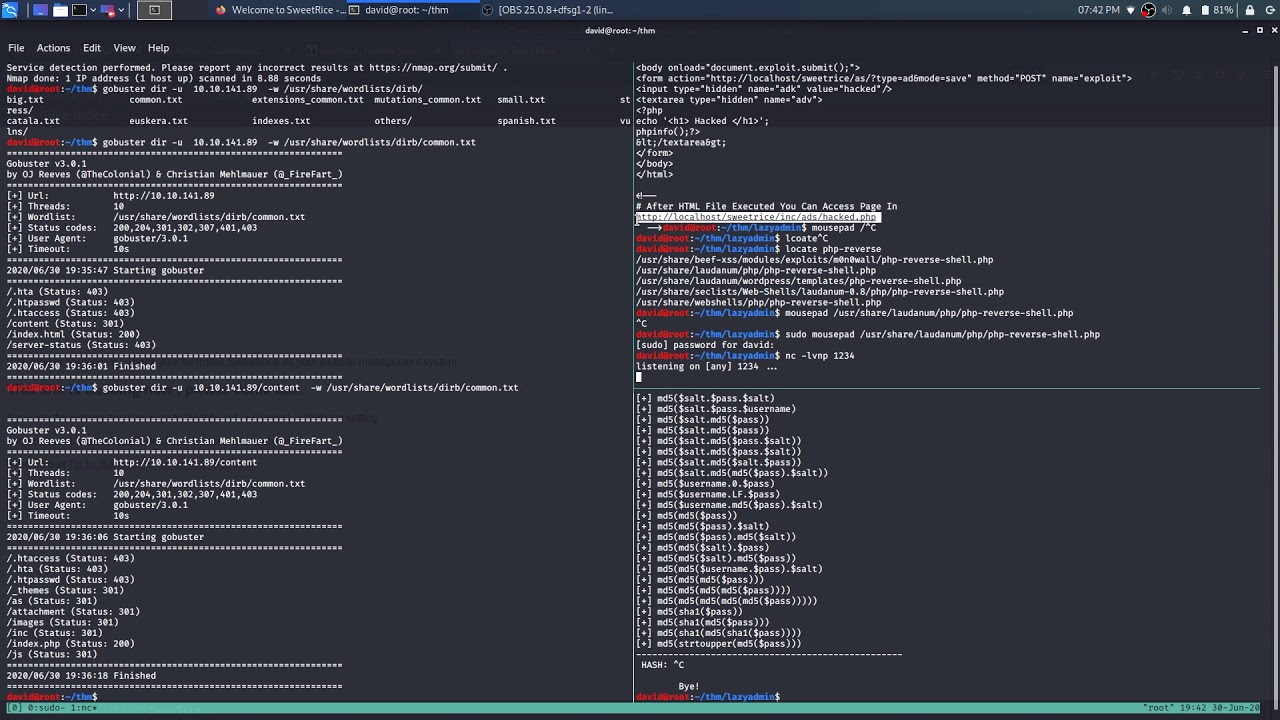Viewport: 1280px width, 720px height.
Task: Minimize the terminal window
Action: click(x=1246, y=31)
